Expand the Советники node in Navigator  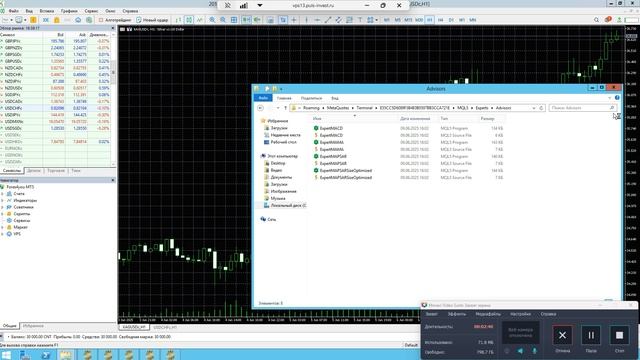pyautogui.click(x=2, y=207)
